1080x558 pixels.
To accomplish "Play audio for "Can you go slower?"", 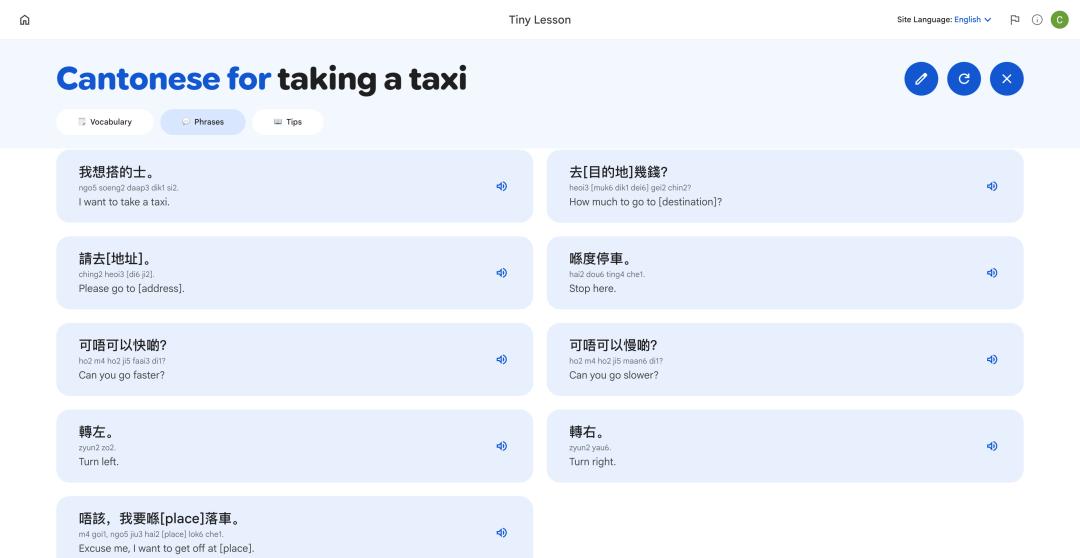I will 992,360.
